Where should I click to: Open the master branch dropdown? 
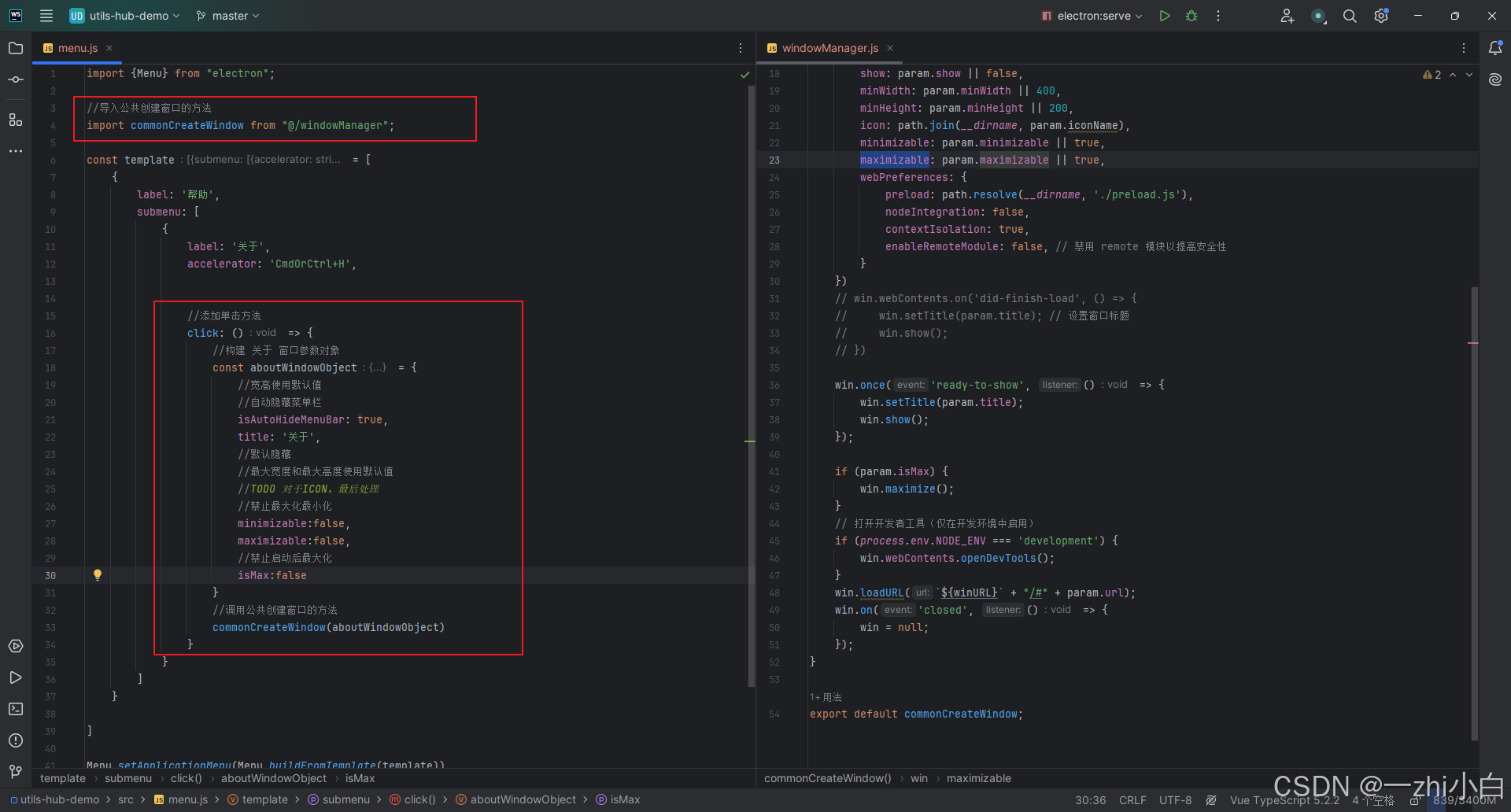pyautogui.click(x=227, y=16)
